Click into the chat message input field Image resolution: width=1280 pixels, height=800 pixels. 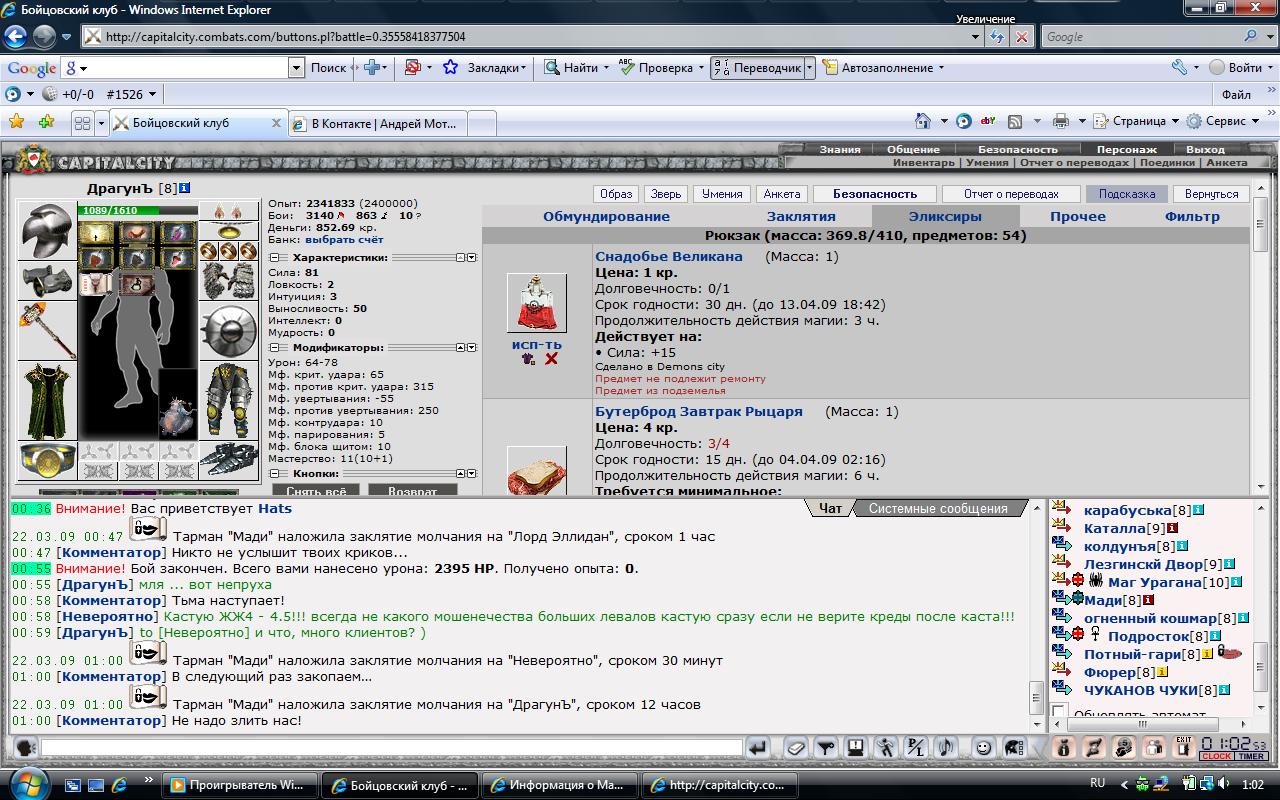point(391,747)
